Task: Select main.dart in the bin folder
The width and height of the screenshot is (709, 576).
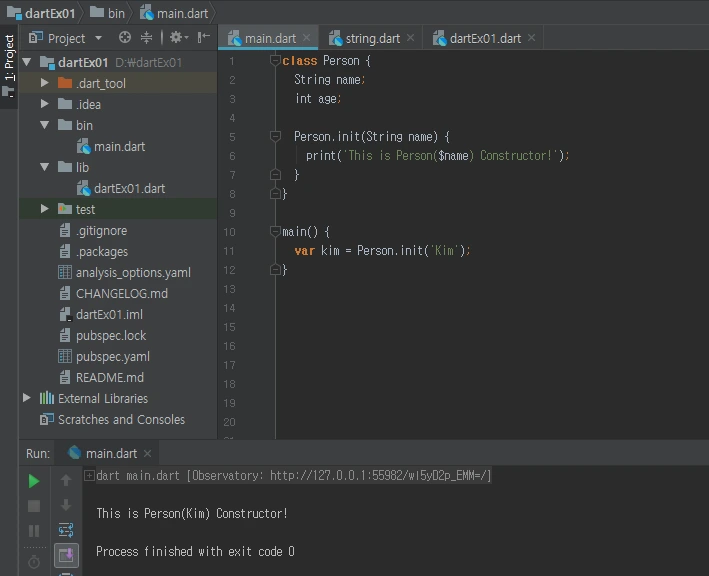Action: 119,146
